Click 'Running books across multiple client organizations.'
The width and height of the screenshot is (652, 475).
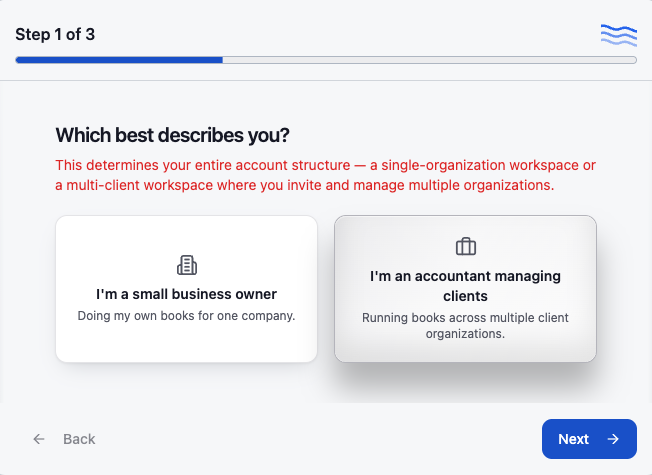click(x=465, y=326)
